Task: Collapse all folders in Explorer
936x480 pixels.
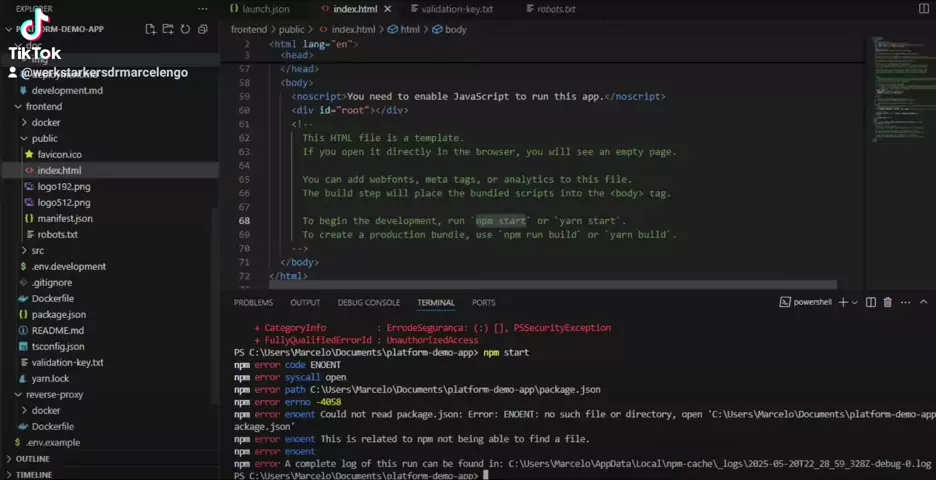Action: coord(203,29)
